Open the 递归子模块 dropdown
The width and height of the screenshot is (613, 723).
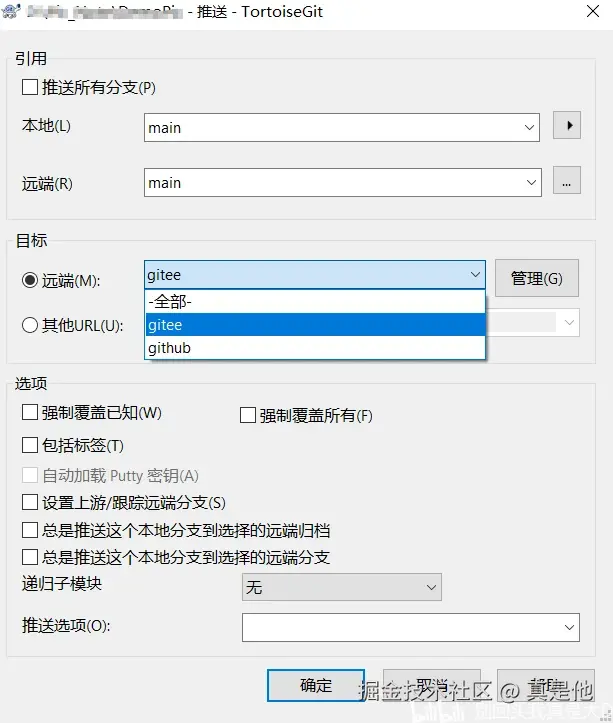(x=431, y=587)
